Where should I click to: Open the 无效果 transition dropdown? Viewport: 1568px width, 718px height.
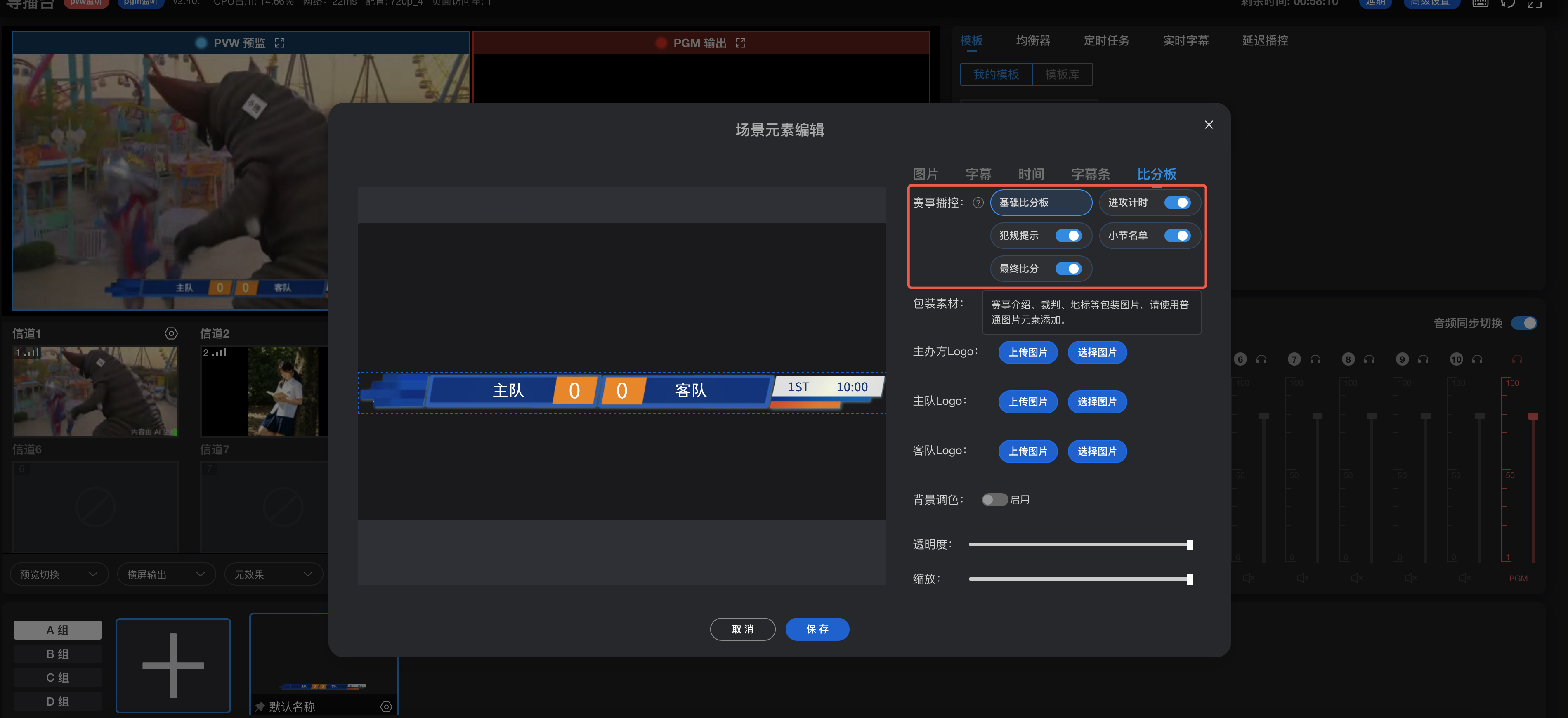pos(273,574)
